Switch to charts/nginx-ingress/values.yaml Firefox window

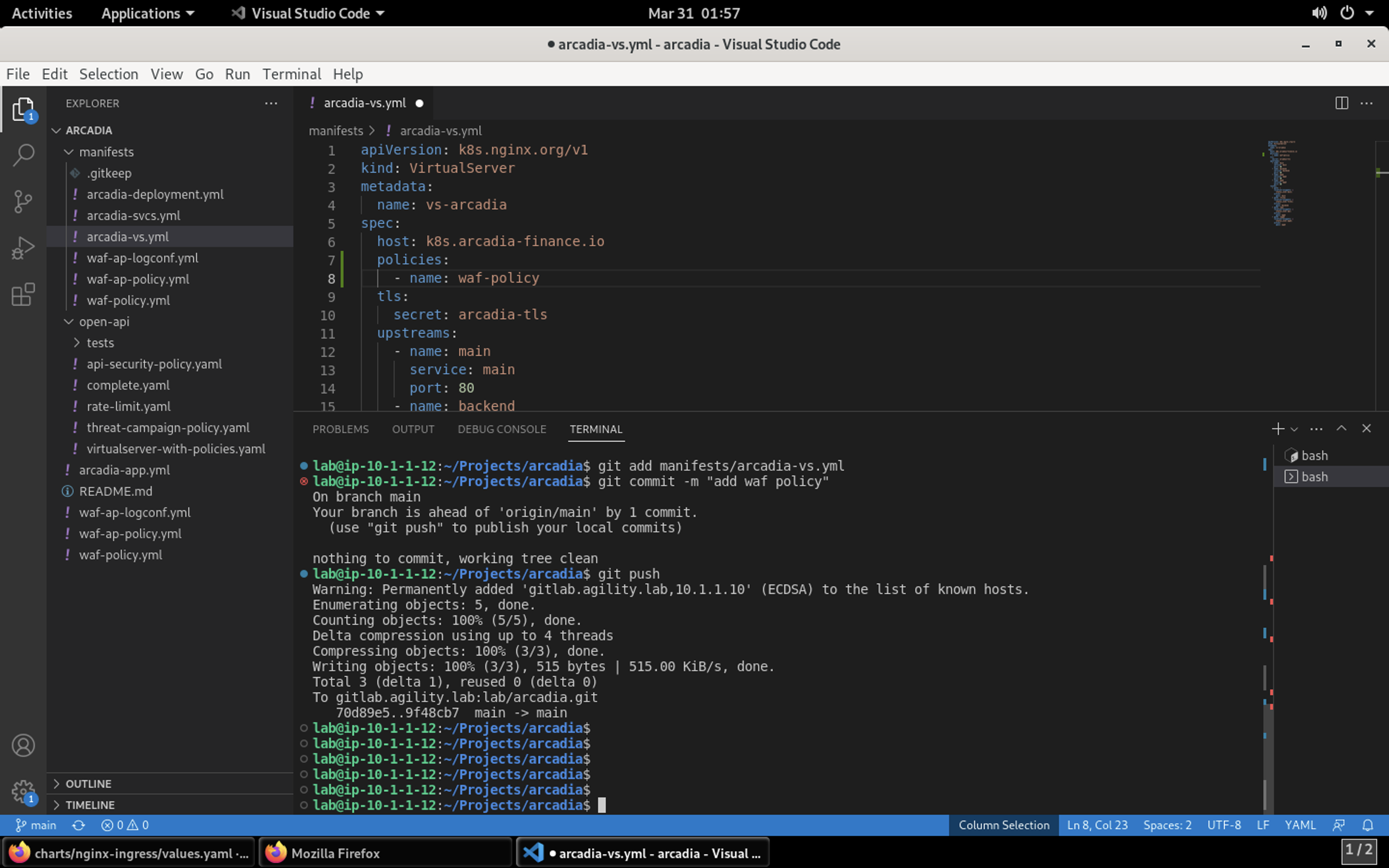129,853
